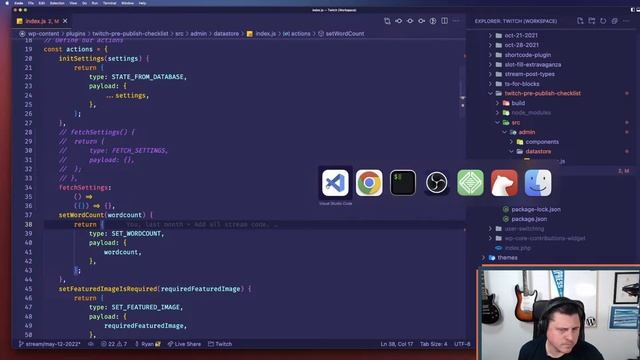Create a New File in Explorer

click(580, 21)
